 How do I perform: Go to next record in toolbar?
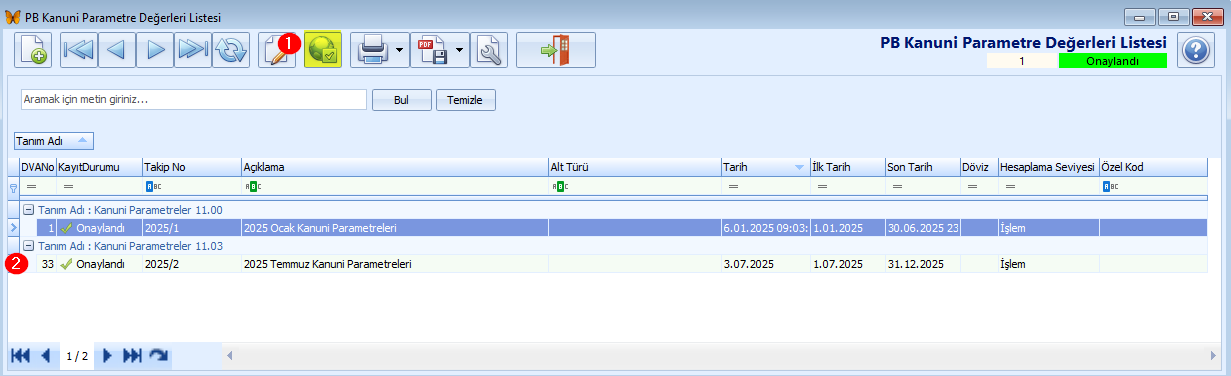tap(155, 50)
